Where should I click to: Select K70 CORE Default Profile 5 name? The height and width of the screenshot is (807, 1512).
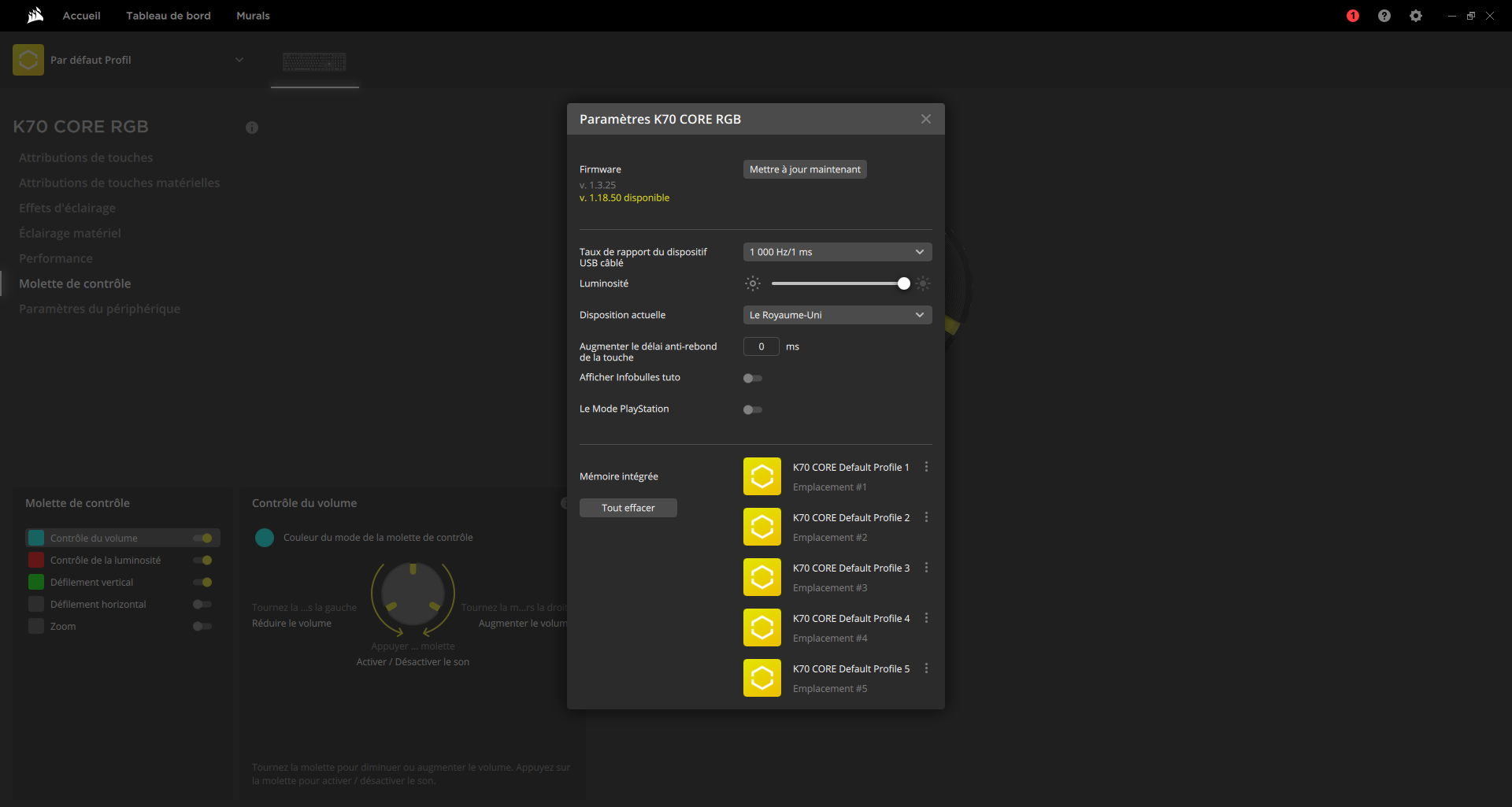pyautogui.click(x=851, y=668)
